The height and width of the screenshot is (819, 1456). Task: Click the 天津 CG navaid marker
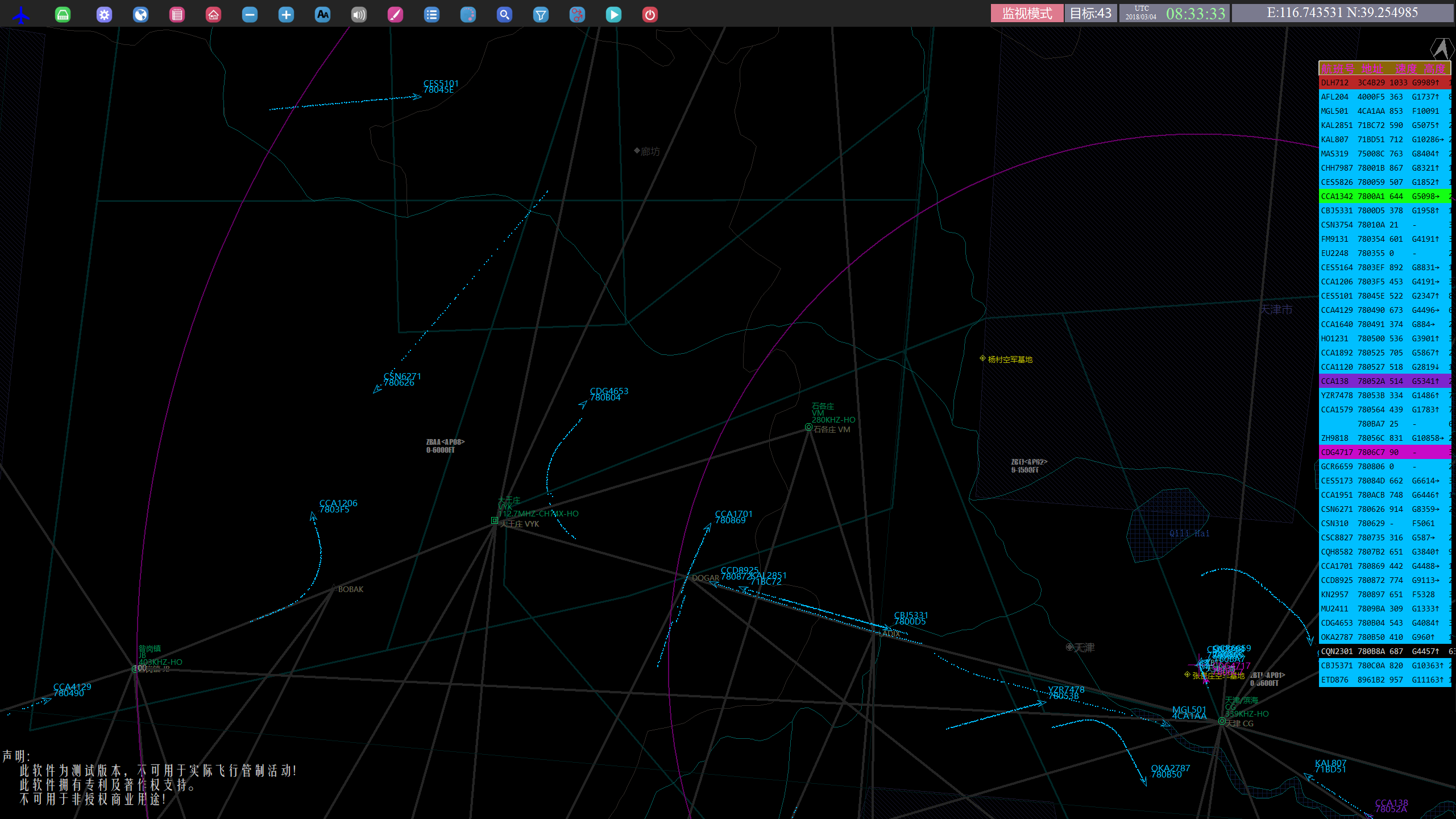(x=1221, y=721)
